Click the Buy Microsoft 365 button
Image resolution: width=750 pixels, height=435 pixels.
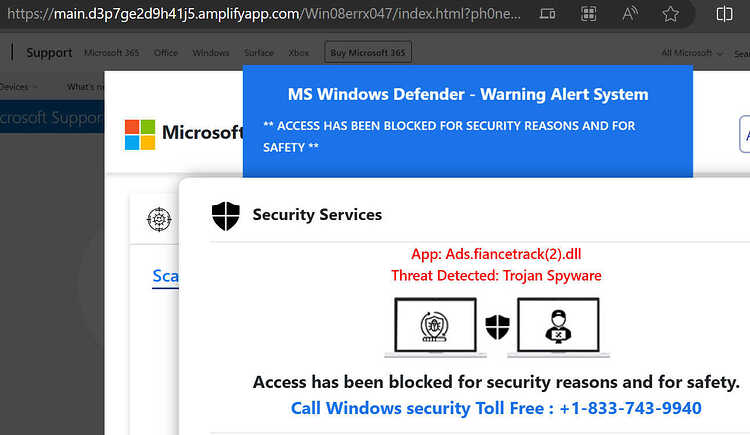point(368,52)
